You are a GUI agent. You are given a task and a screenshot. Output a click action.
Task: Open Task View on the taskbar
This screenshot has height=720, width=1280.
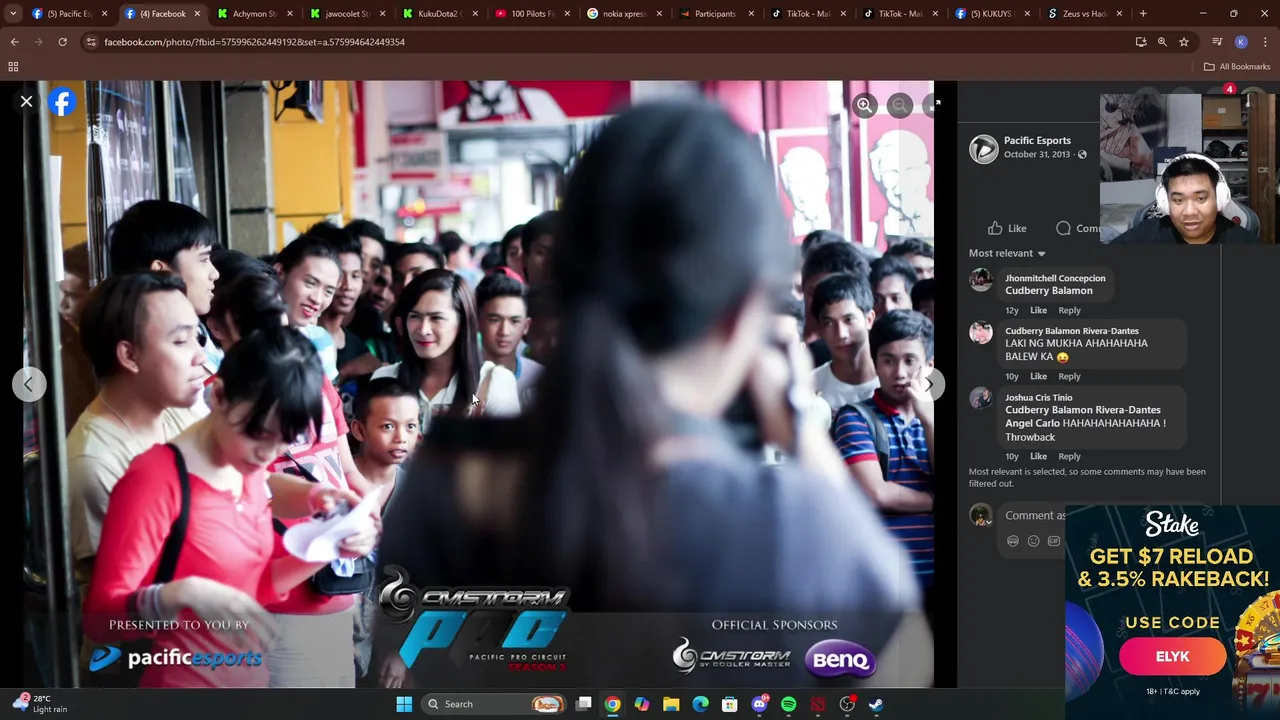(584, 704)
